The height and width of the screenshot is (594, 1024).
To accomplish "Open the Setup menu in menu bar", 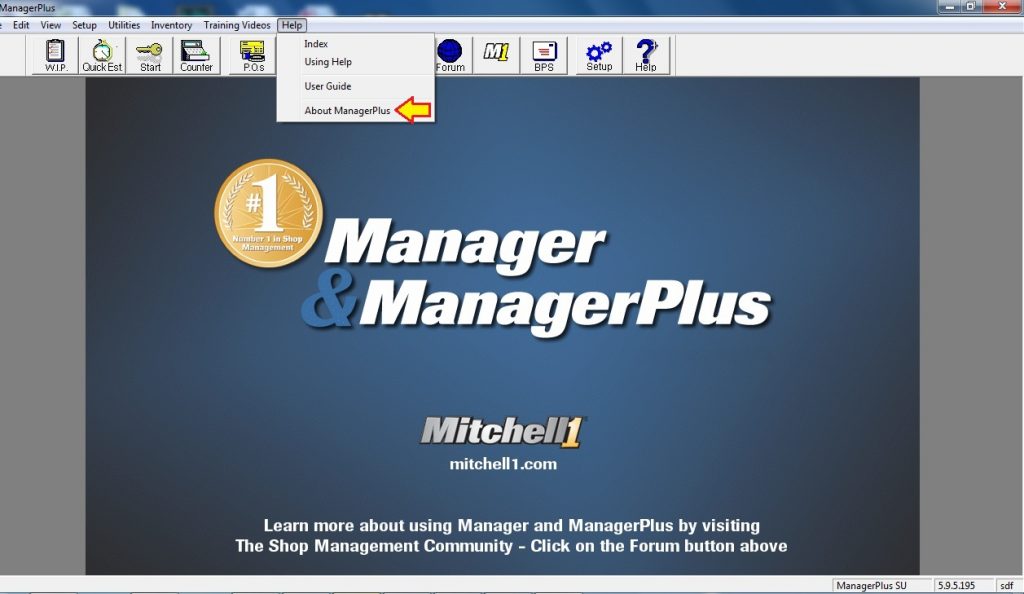I will 84,25.
